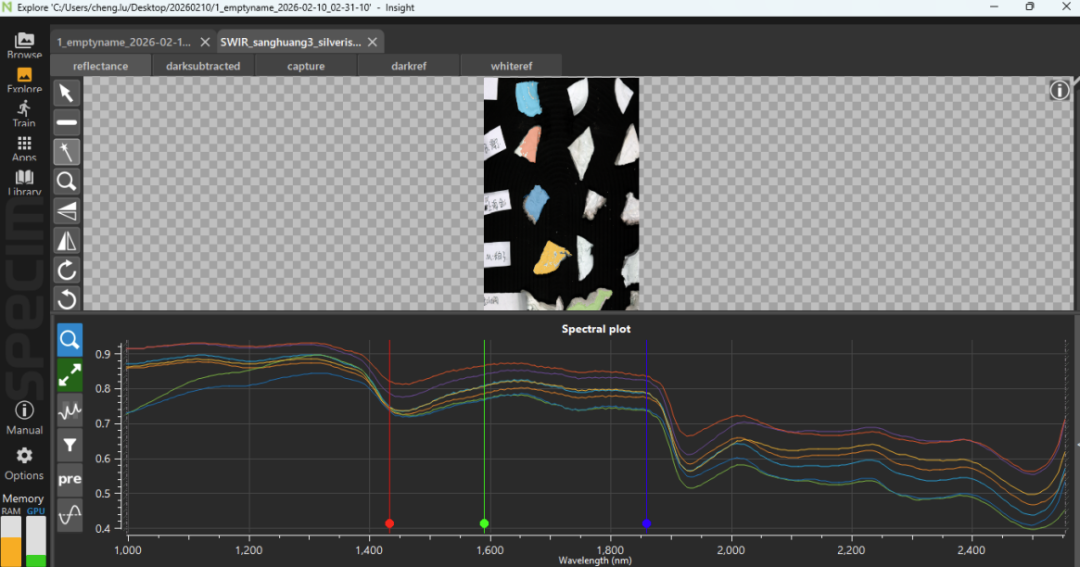Open the spectral filter funnel icon
The height and width of the screenshot is (567, 1080).
[x=70, y=445]
